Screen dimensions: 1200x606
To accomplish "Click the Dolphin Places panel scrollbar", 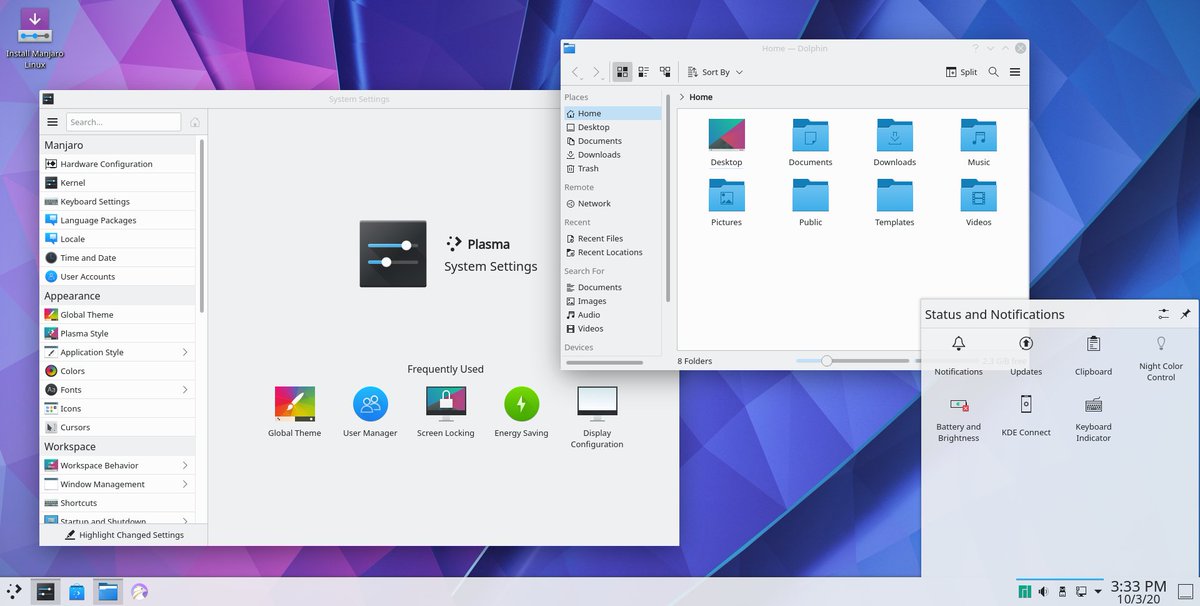I will click(667, 196).
